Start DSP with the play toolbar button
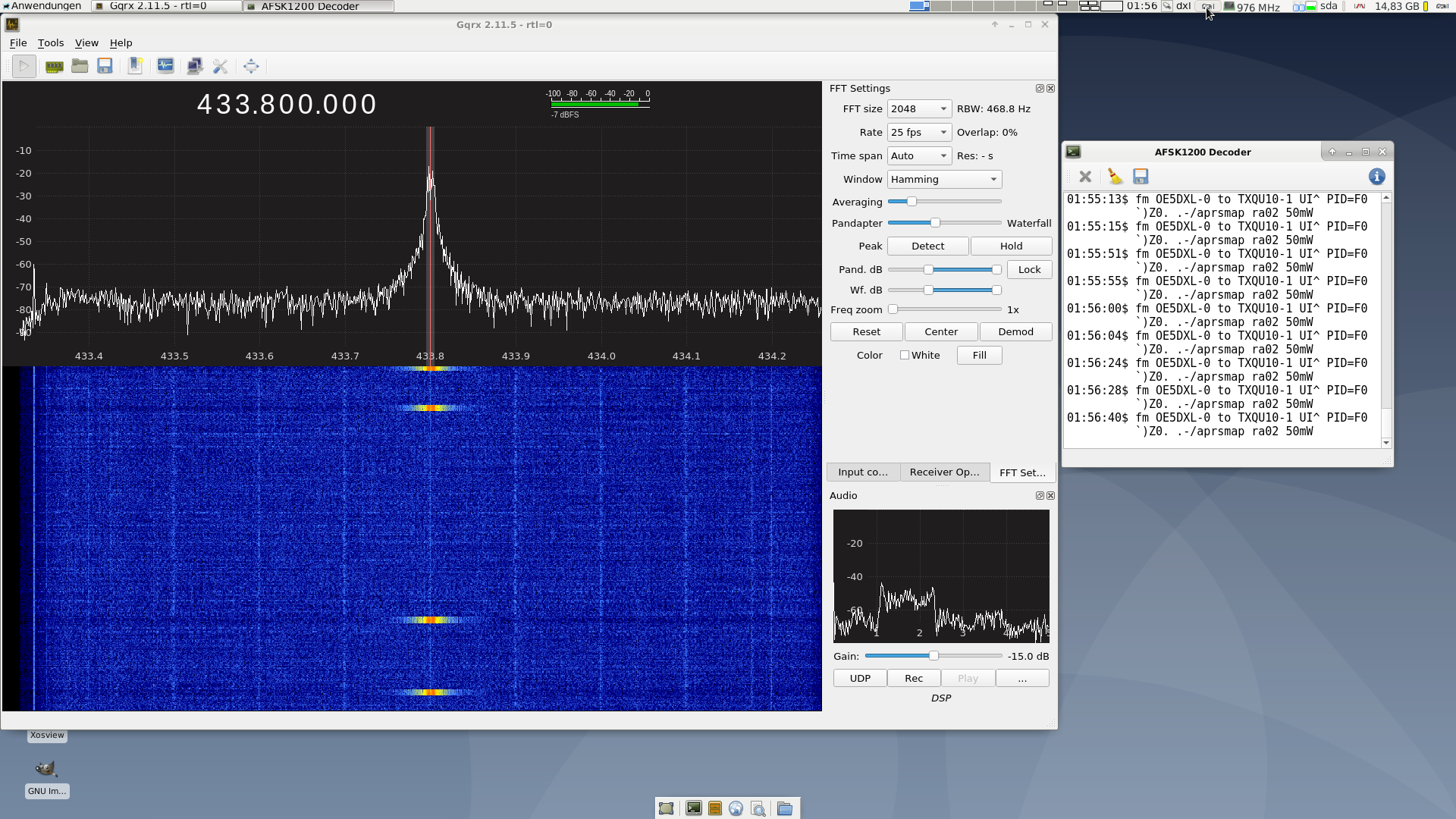The height and width of the screenshot is (819, 1456). 24,67
